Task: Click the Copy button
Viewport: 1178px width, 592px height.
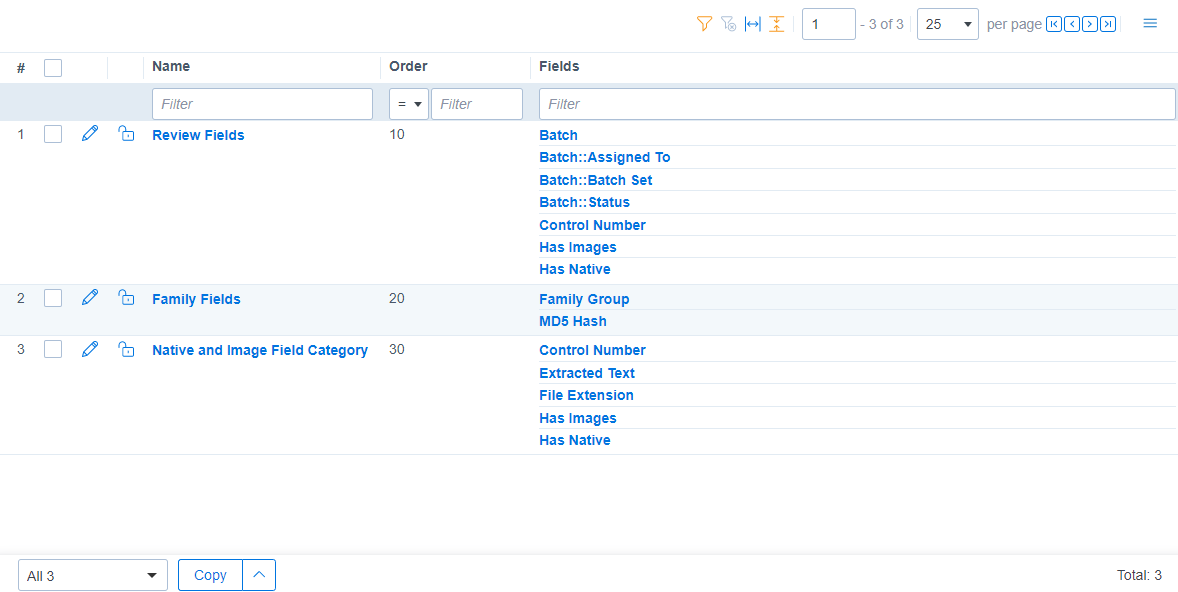Action: click(x=210, y=575)
